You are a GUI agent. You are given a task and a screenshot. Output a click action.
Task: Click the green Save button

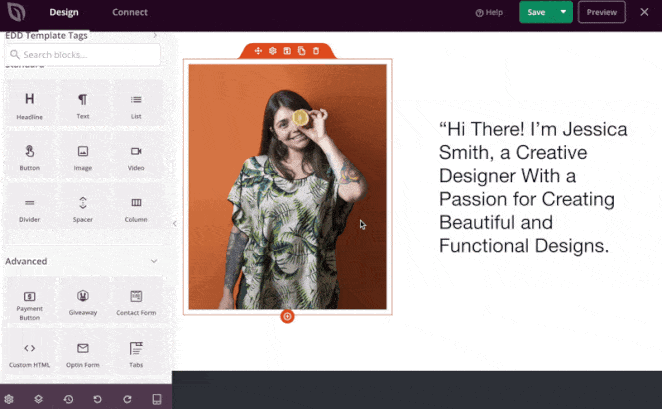537,12
